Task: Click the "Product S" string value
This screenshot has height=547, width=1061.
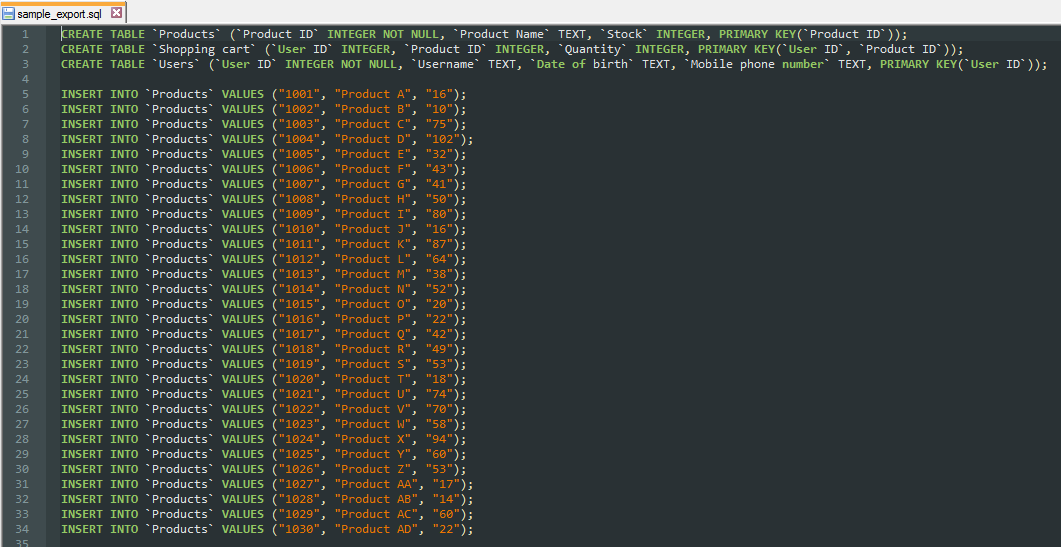Action: click(373, 364)
